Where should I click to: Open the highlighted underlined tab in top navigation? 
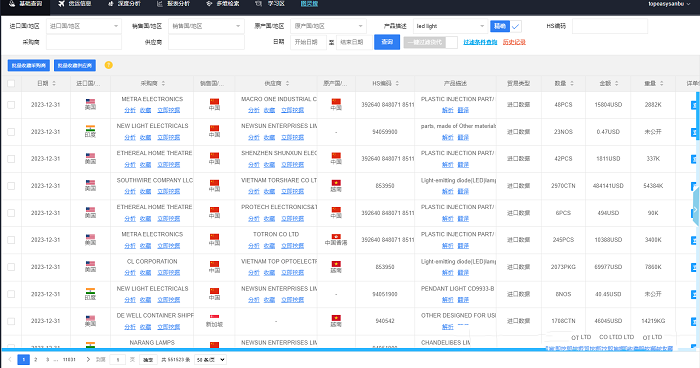coord(309,4)
